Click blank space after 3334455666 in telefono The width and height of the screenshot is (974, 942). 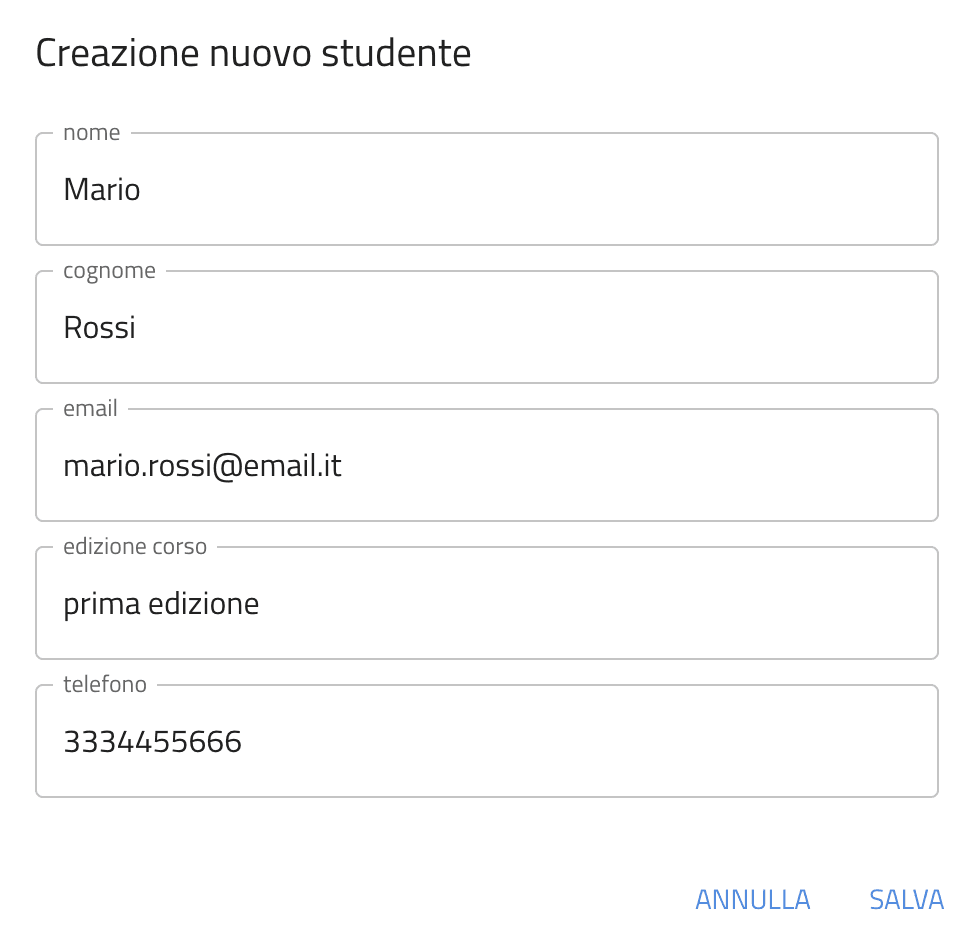pyautogui.click(x=600, y=741)
